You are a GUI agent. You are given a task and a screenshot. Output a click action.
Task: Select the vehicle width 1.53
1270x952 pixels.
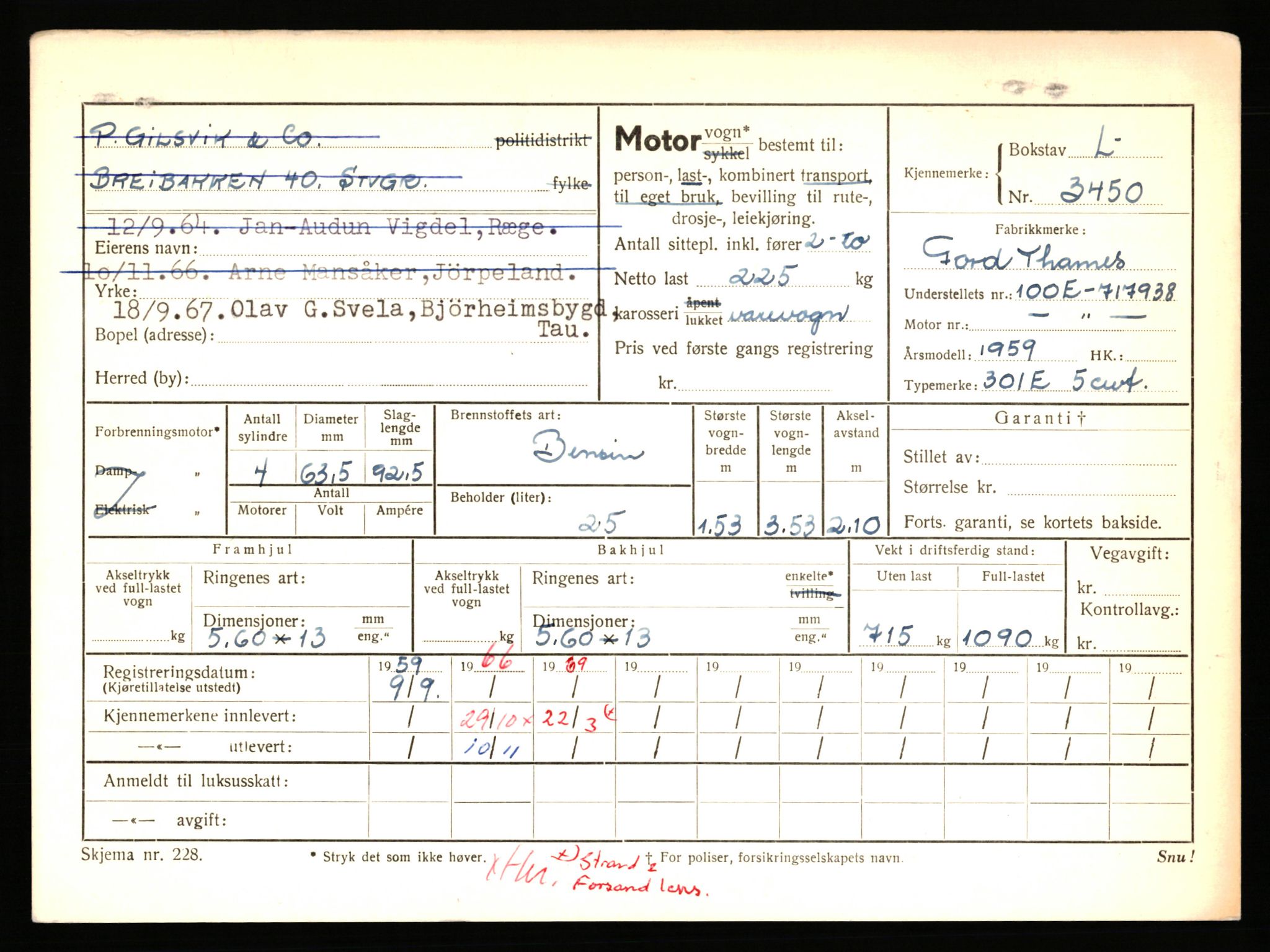coord(719,526)
